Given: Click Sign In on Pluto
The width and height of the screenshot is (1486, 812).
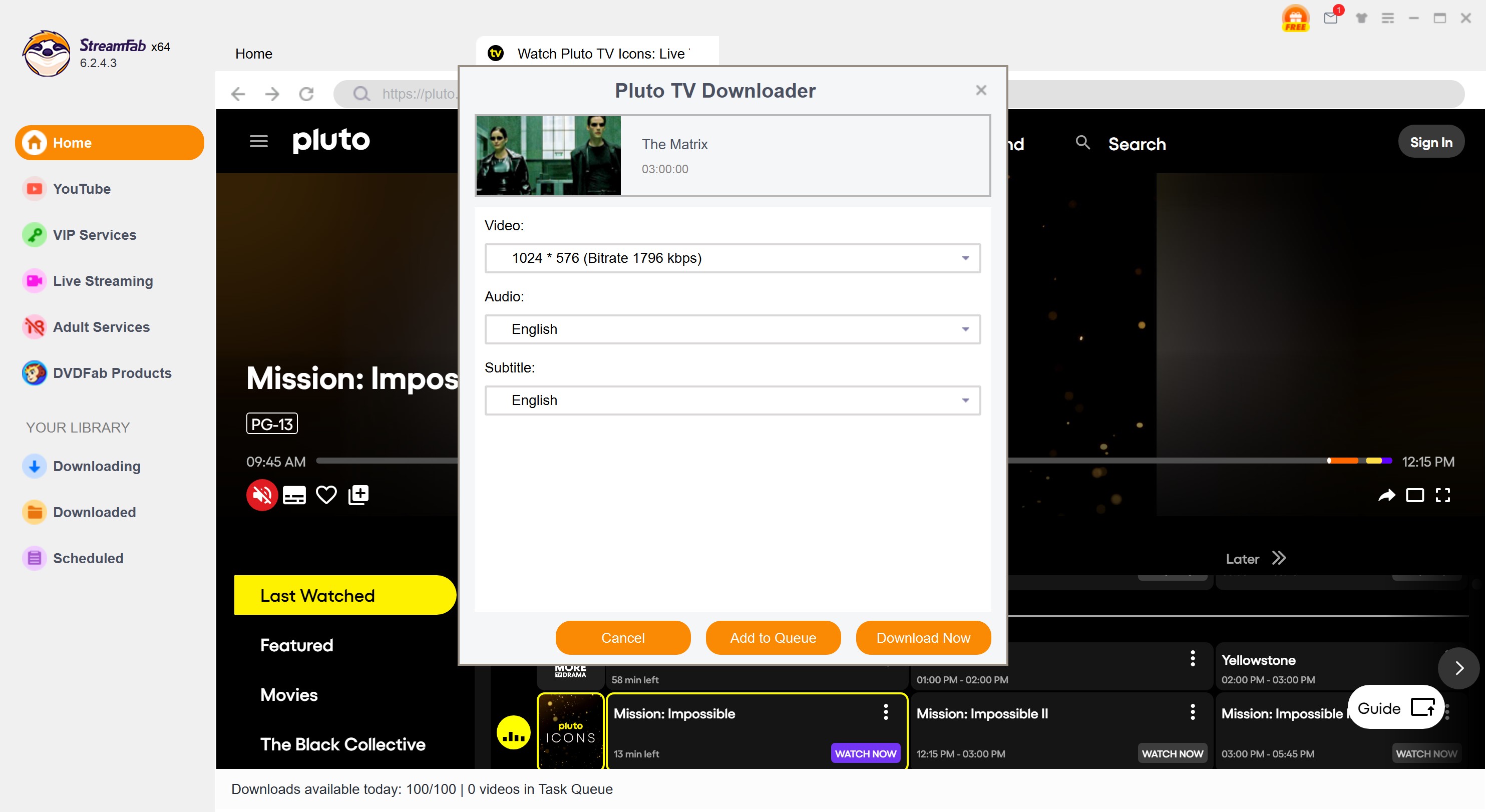Looking at the screenshot, I should 1430,142.
